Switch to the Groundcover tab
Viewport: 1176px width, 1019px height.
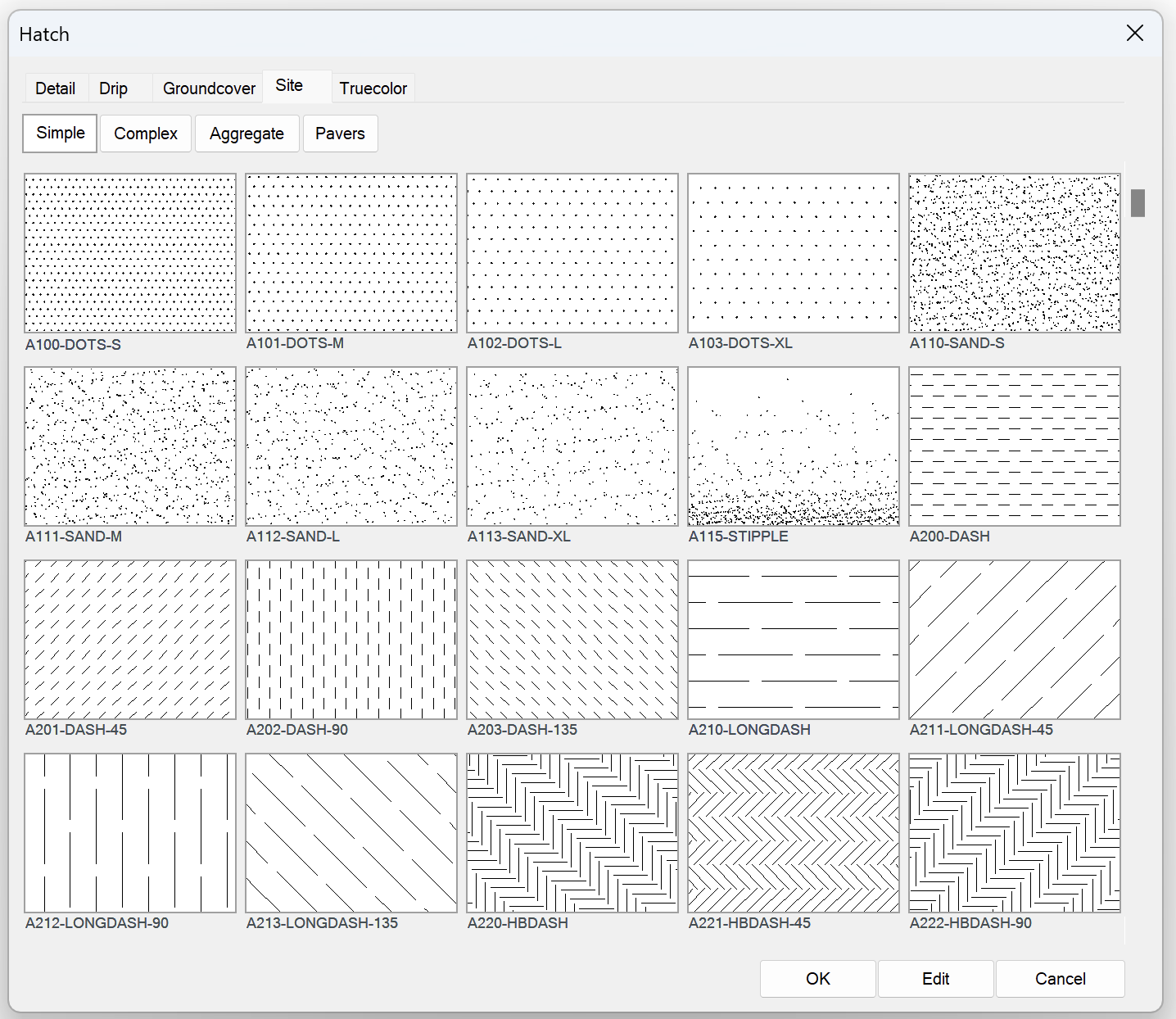(209, 88)
